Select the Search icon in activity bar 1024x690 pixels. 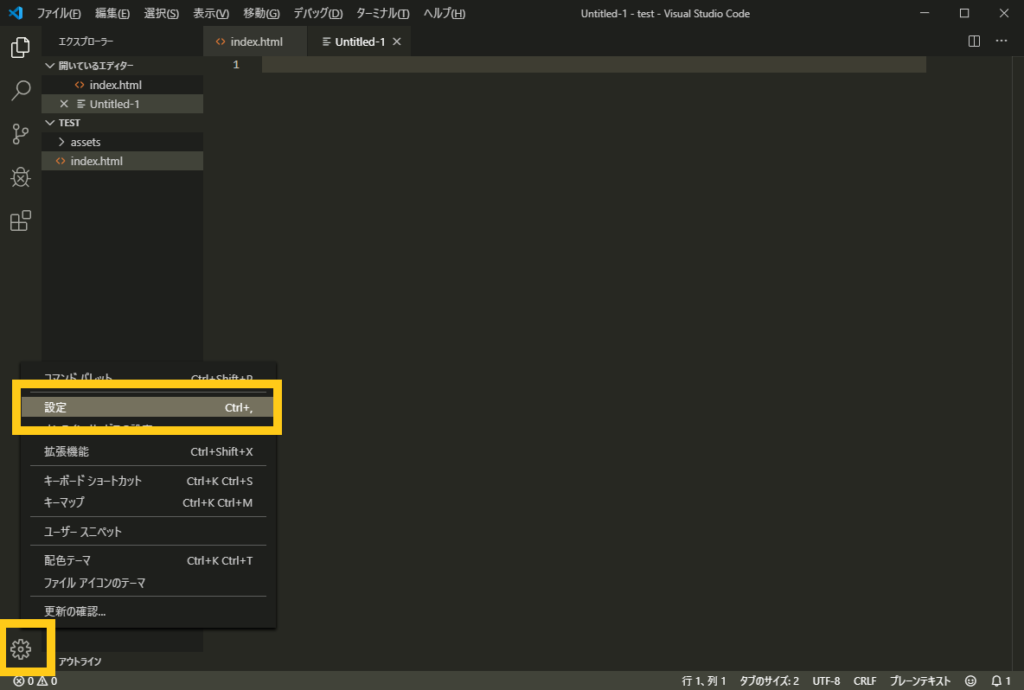coord(20,90)
